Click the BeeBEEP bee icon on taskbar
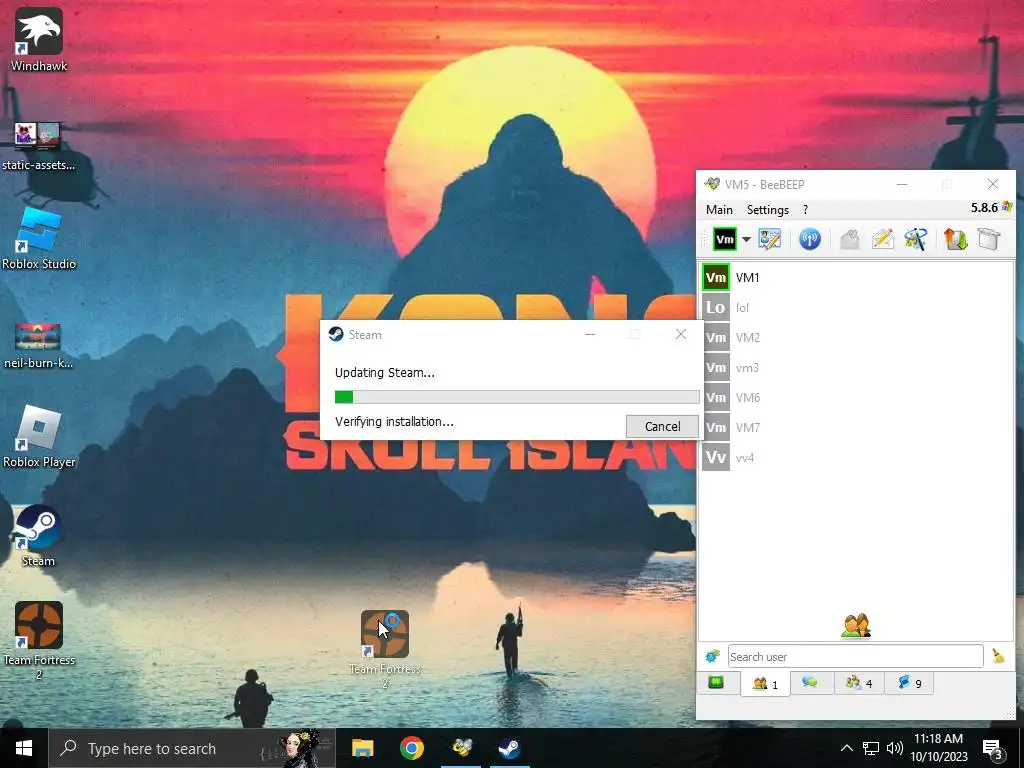 tap(461, 748)
